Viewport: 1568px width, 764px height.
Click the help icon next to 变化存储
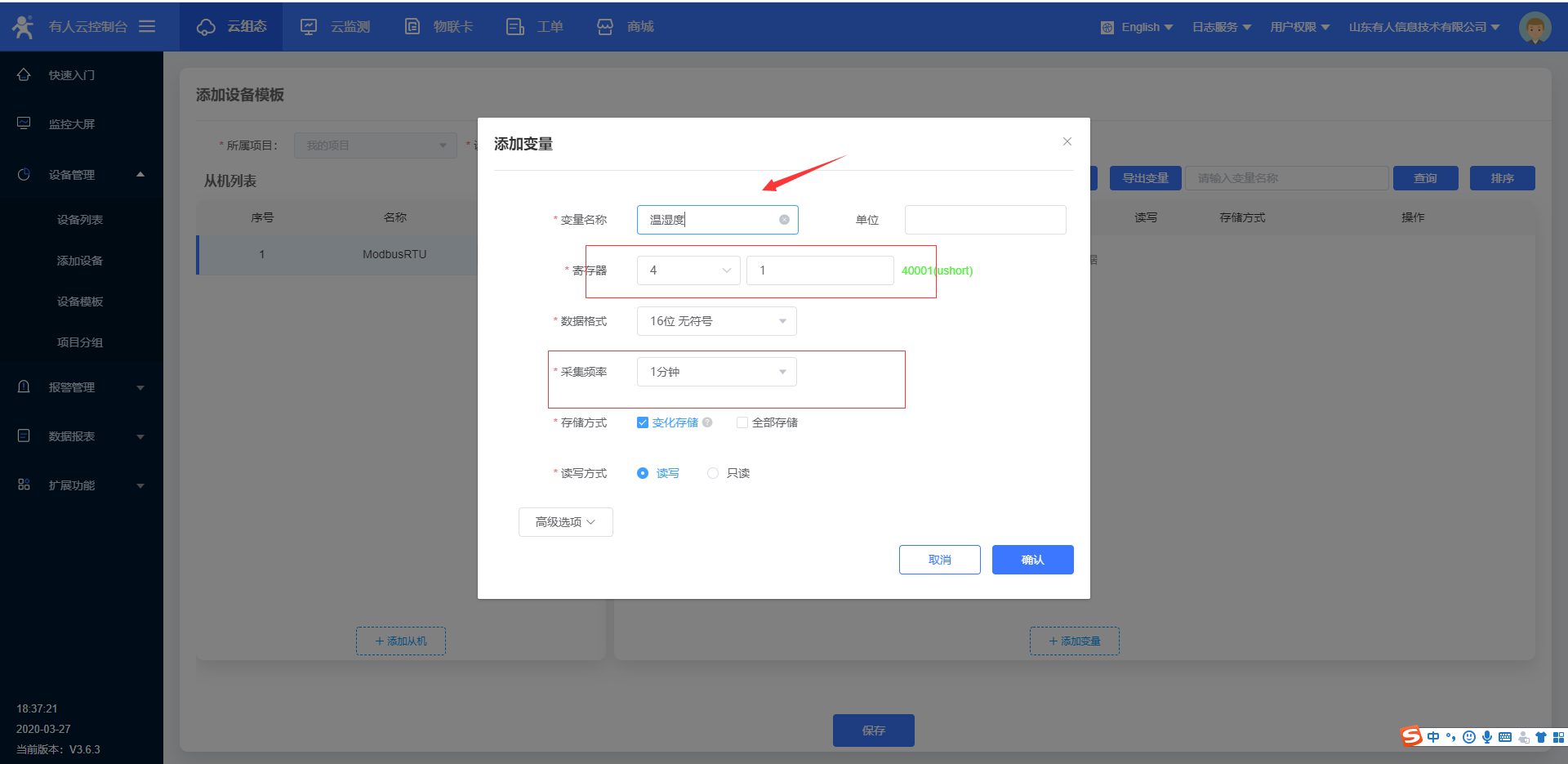[707, 422]
